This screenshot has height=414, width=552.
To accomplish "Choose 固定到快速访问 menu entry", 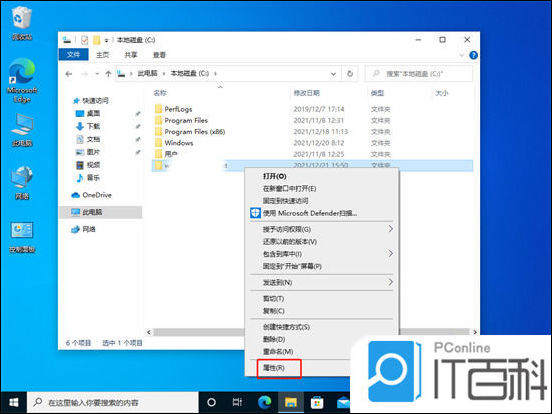I will [322, 201].
